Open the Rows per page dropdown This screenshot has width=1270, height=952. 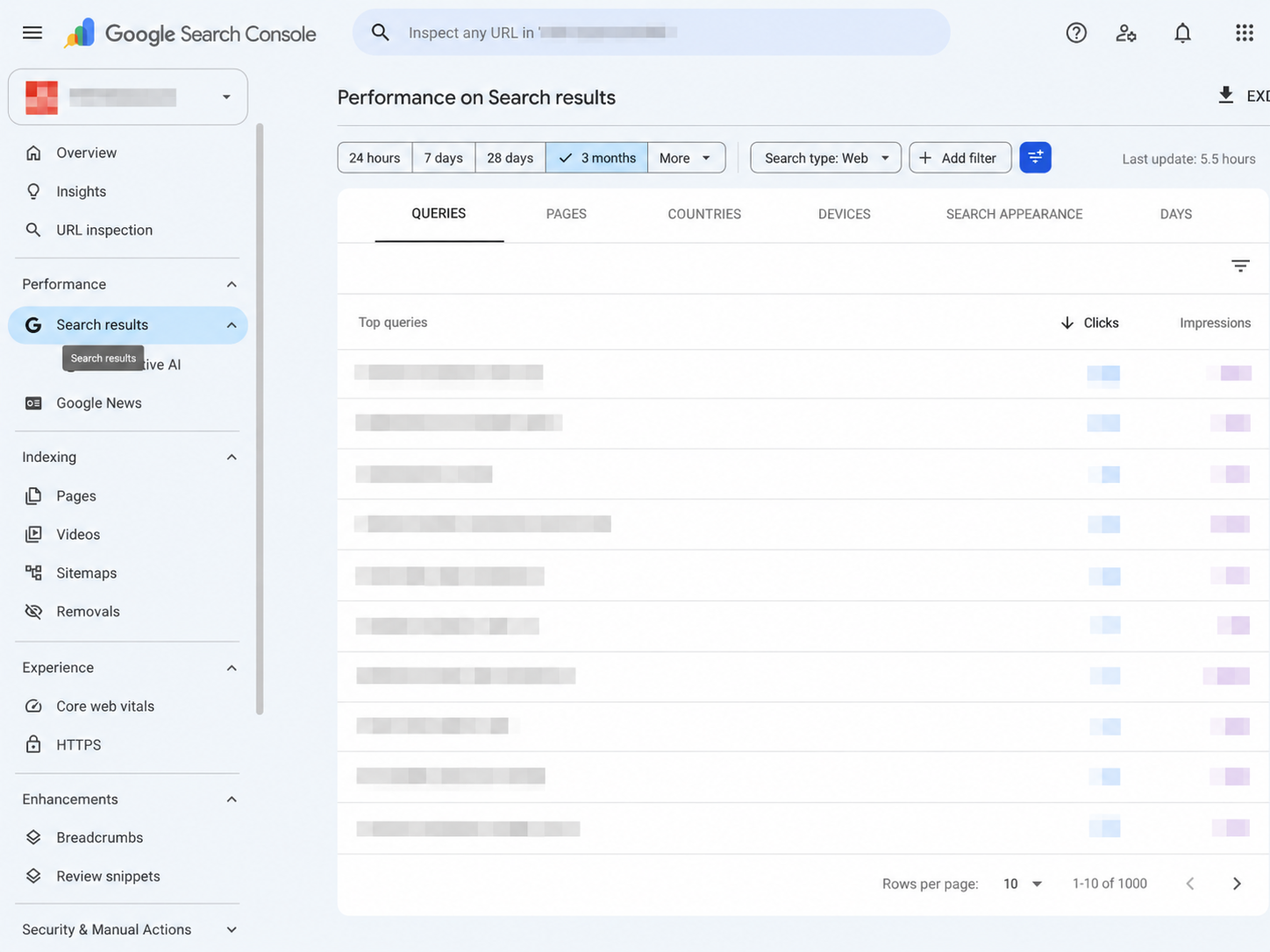pos(1023,884)
